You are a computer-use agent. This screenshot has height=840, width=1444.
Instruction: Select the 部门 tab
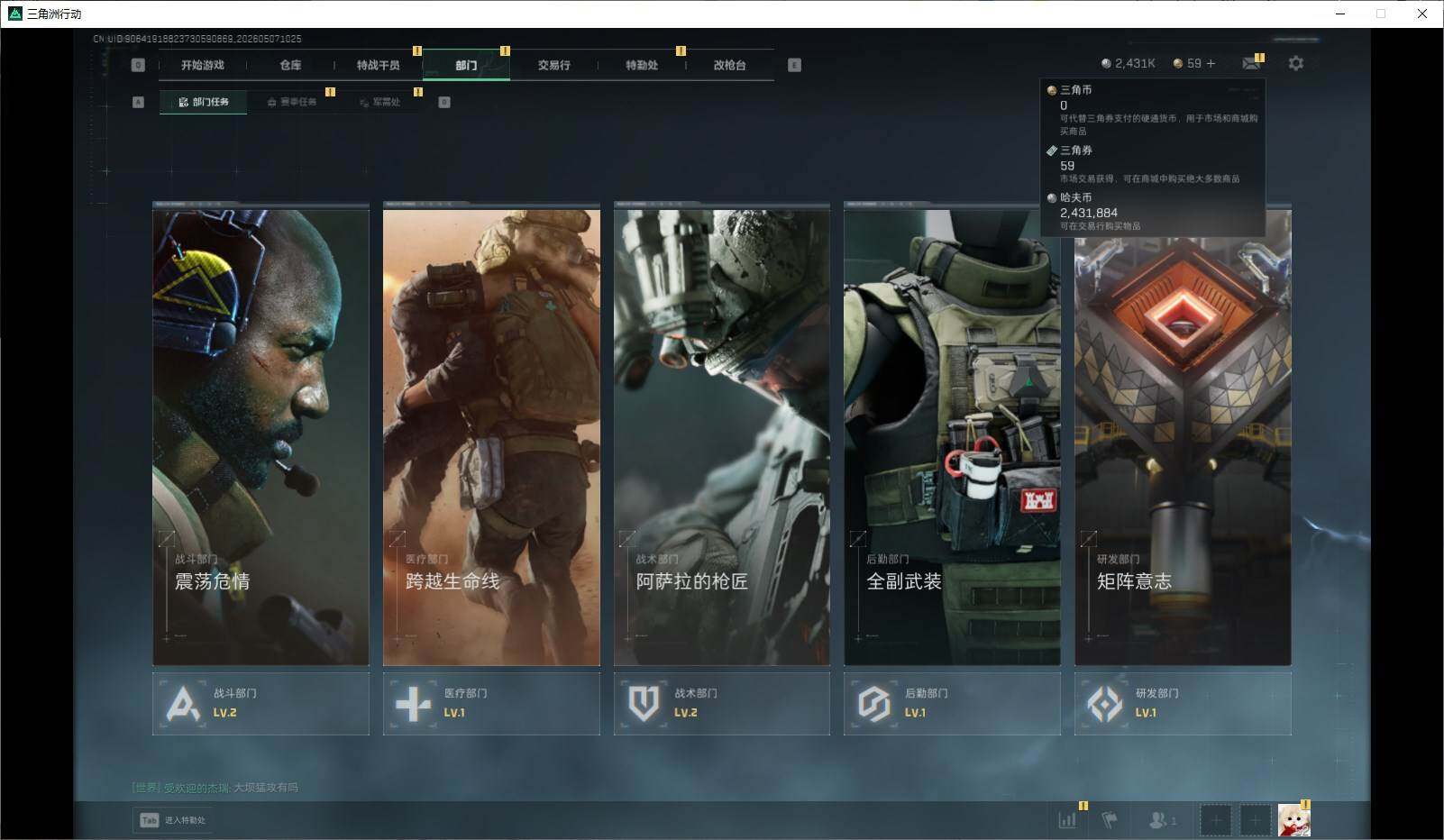tap(466, 65)
